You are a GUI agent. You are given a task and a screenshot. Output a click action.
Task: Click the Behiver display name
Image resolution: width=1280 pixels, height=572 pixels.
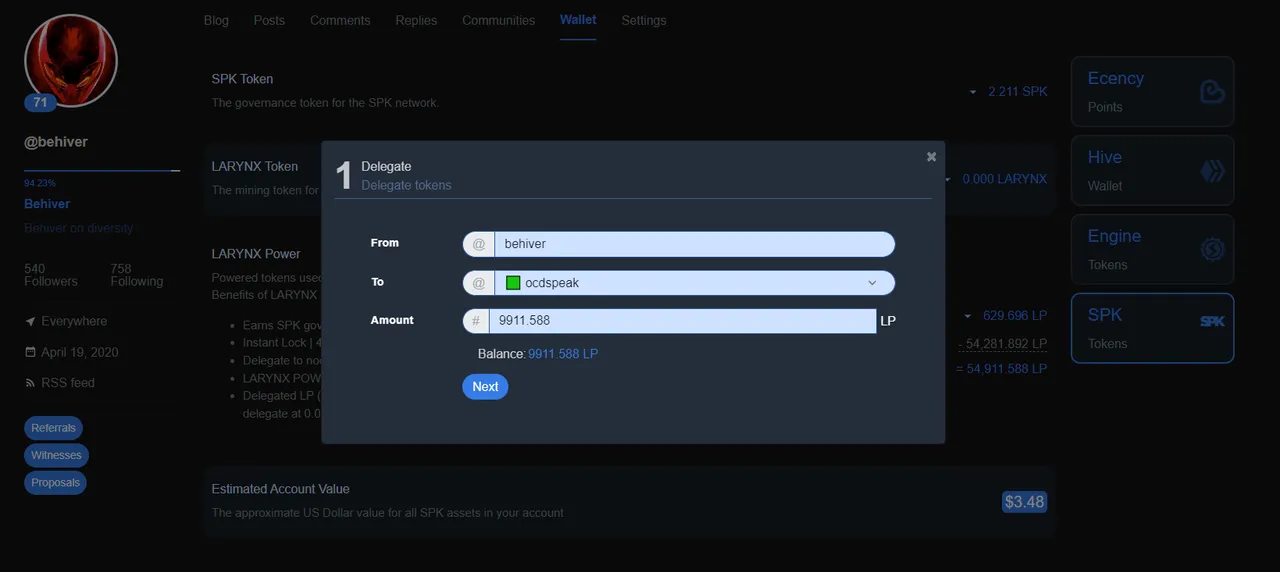pos(47,204)
